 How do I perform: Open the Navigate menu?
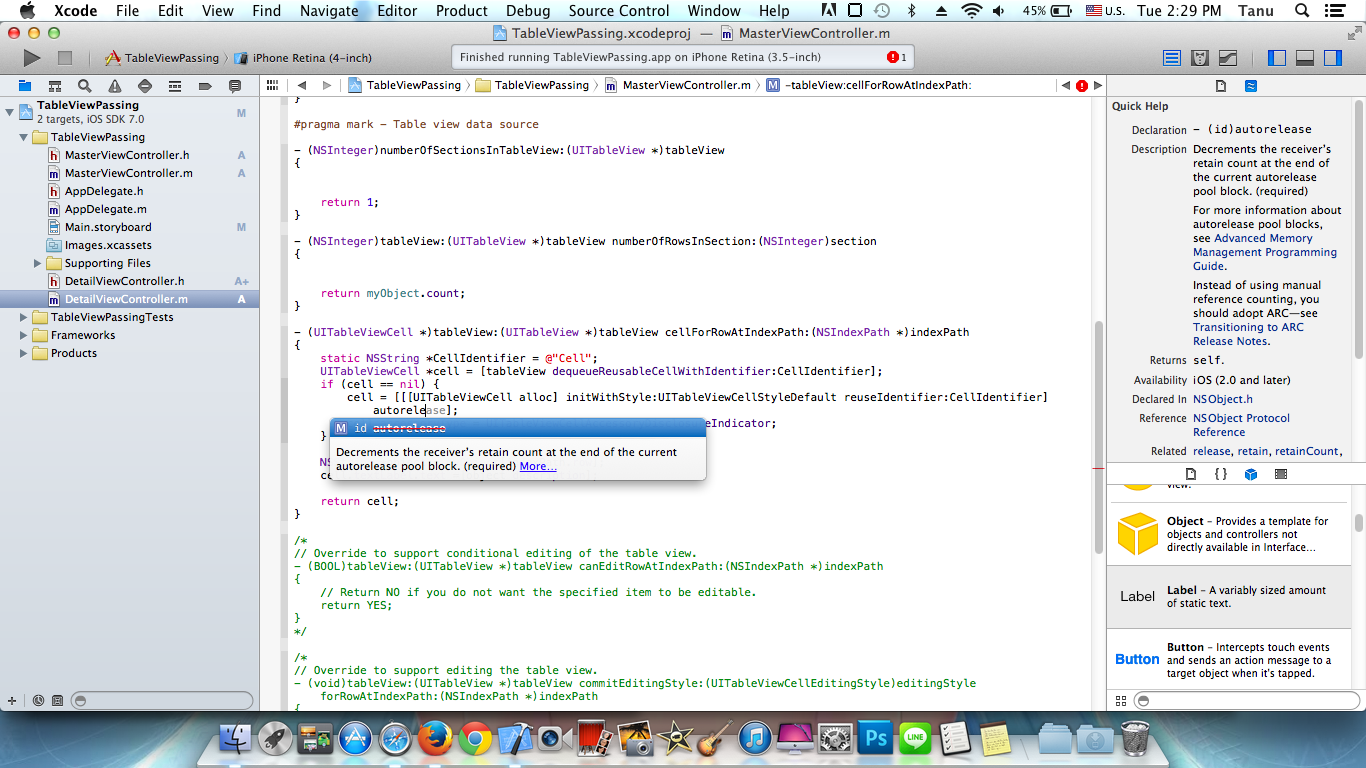[329, 11]
